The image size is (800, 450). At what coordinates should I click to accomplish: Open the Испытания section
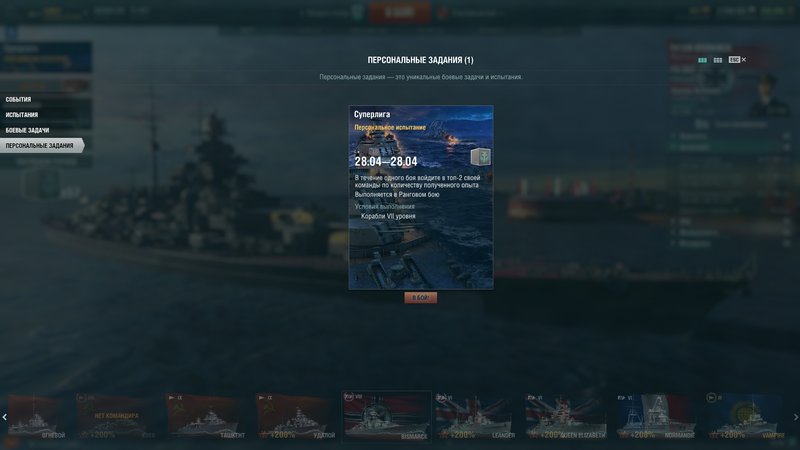pyautogui.click(x=21, y=115)
